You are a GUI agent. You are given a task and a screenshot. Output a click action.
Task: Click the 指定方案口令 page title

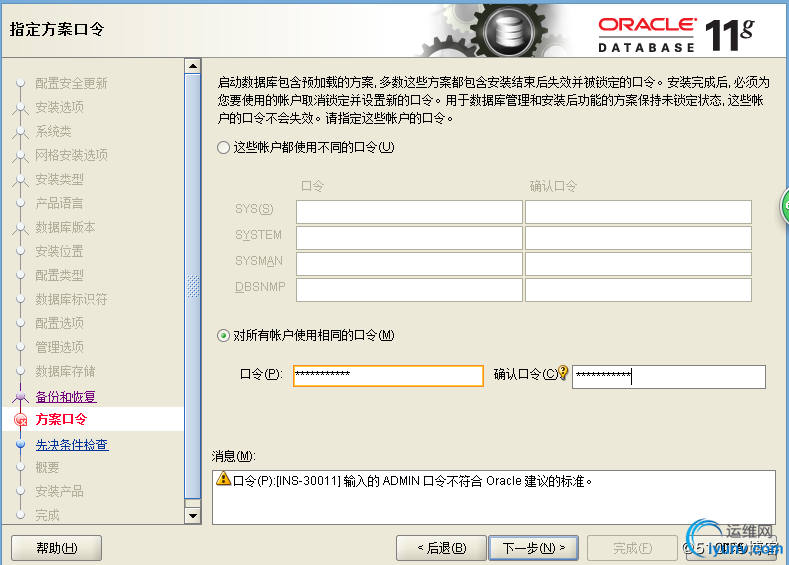pyautogui.click(x=56, y=29)
